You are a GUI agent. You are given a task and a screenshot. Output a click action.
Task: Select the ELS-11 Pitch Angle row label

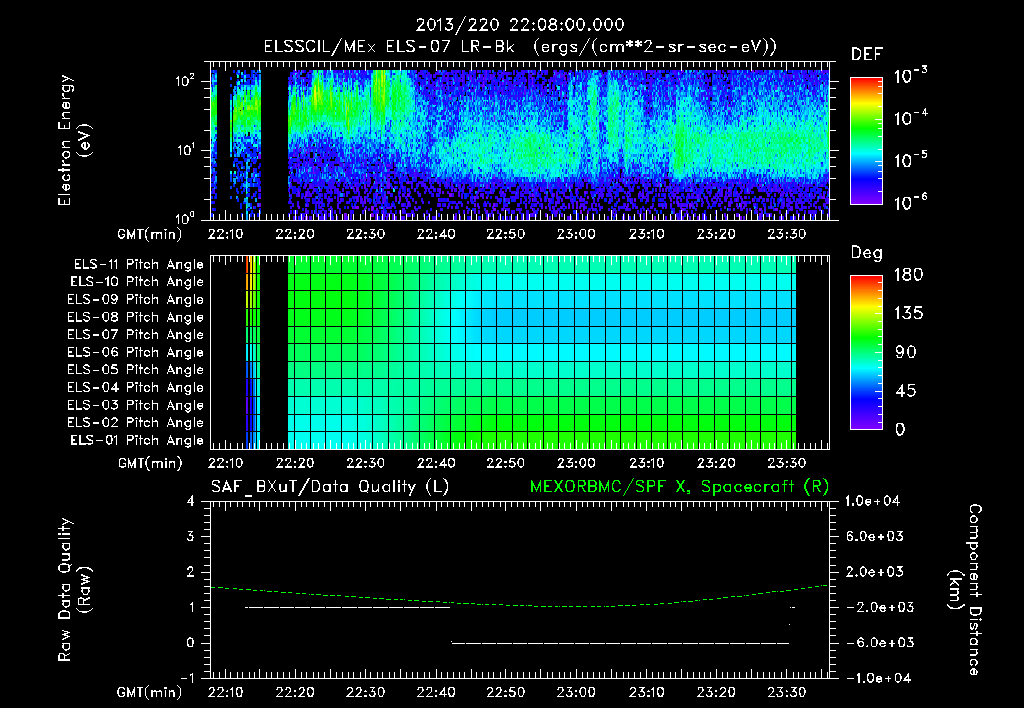pyautogui.click(x=138, y=265)
